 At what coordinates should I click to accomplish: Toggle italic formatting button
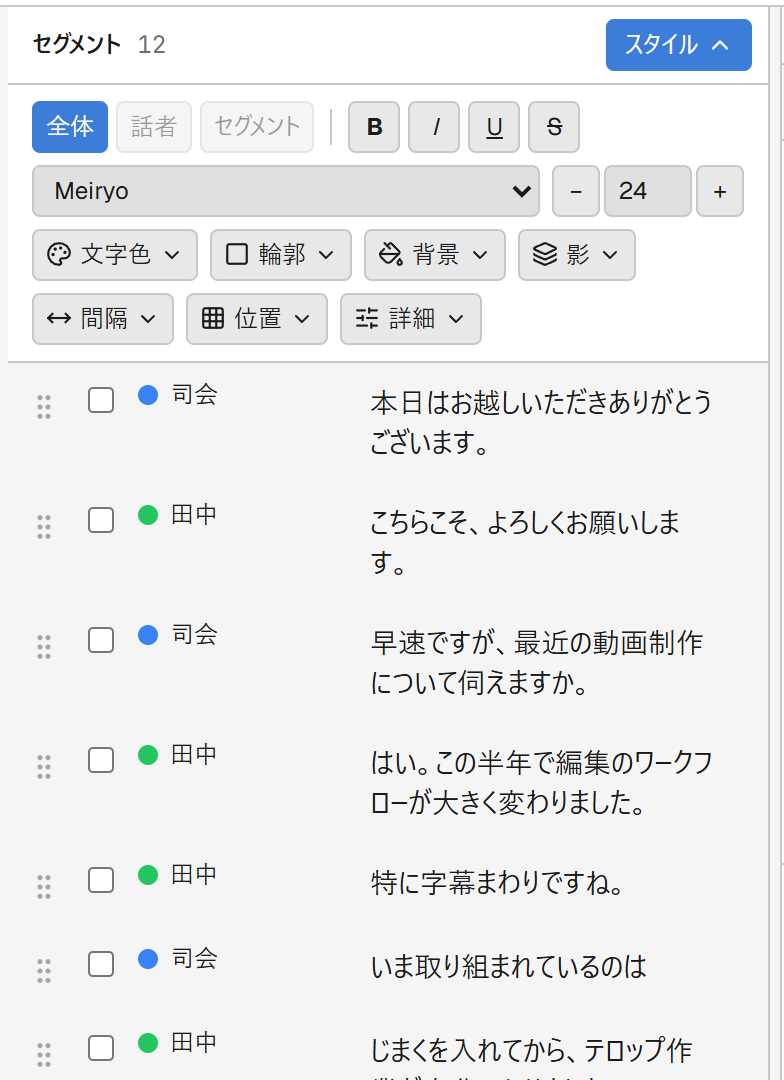(434, 127)
